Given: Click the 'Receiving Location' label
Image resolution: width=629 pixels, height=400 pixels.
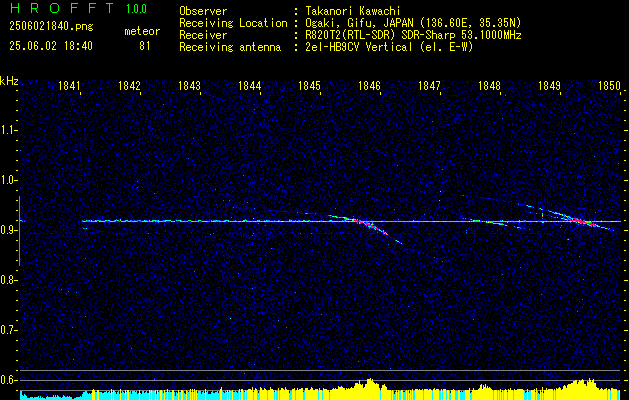Looking at the screenshot, I should tap(233, 23).
